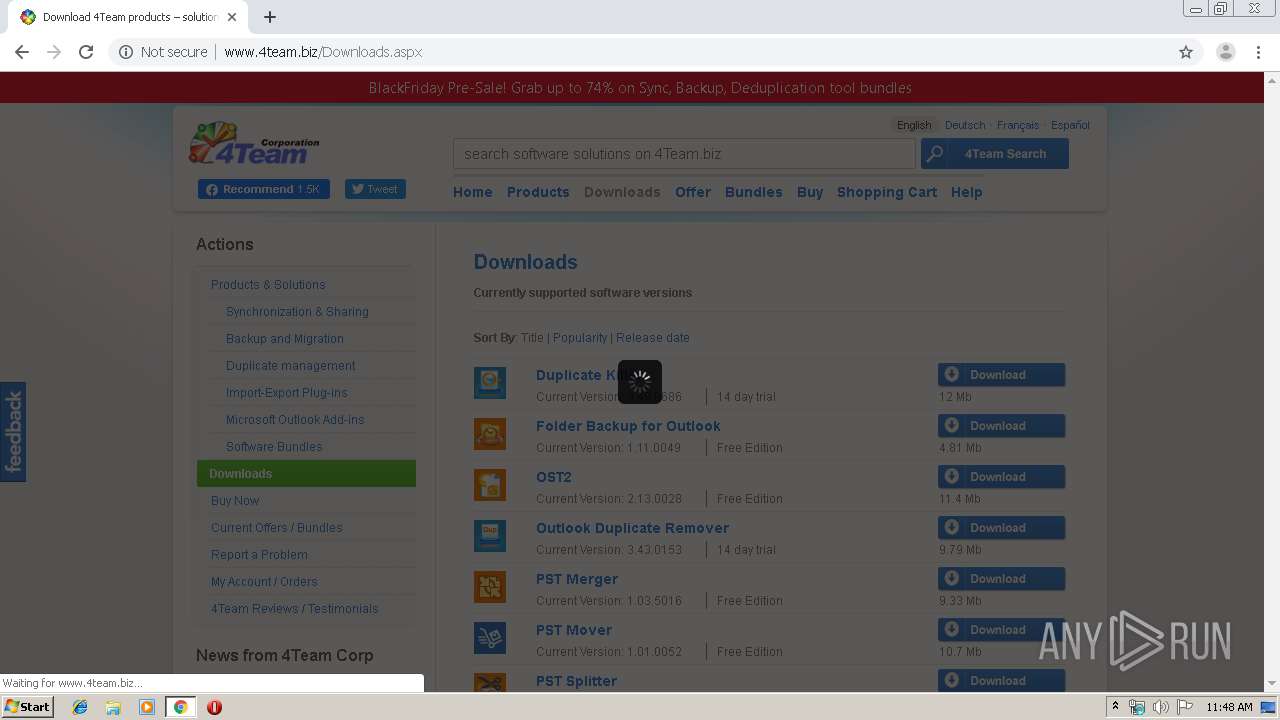Click the 4Team Corporation logo
Image resolution: width=1280 pixels, height=720 pixels.
254,143
